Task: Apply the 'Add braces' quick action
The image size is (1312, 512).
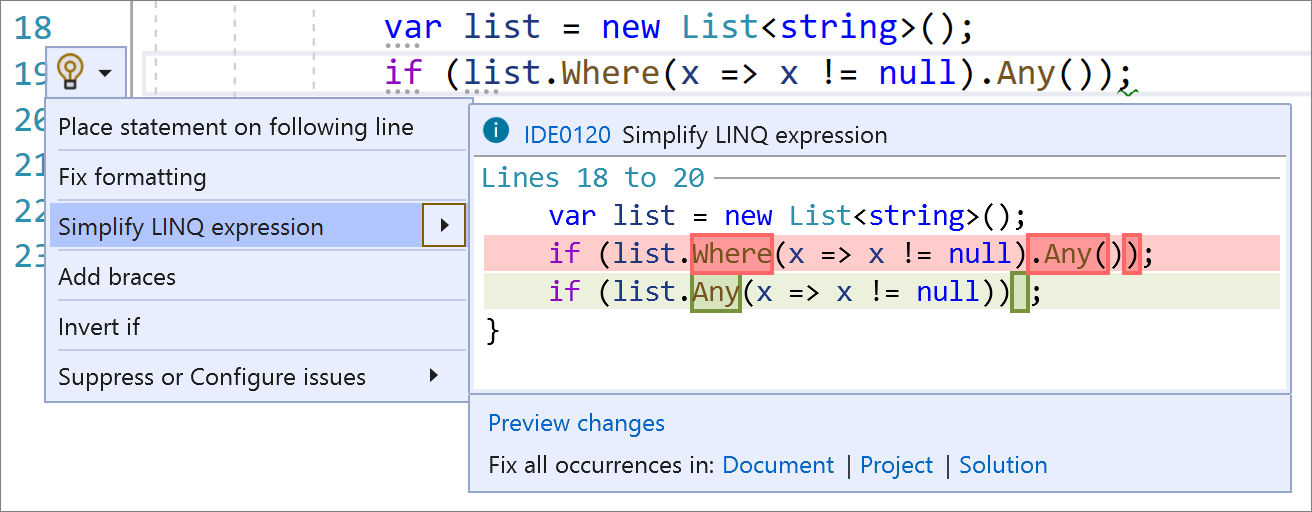Action: [117, 277]
